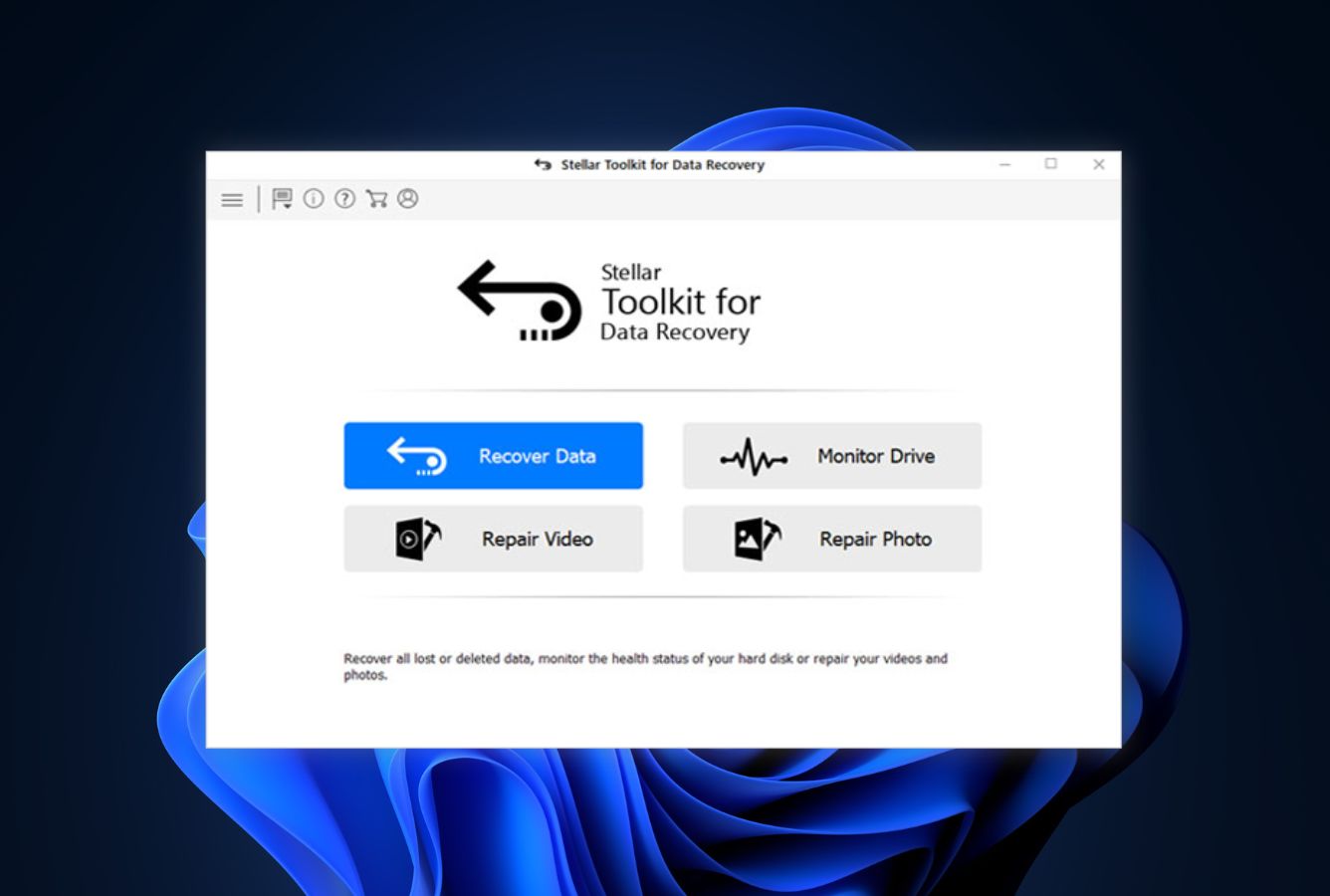The width and height of the screenshot is (1330, 896).
Task: Open the About info icon
Action: 314,199
